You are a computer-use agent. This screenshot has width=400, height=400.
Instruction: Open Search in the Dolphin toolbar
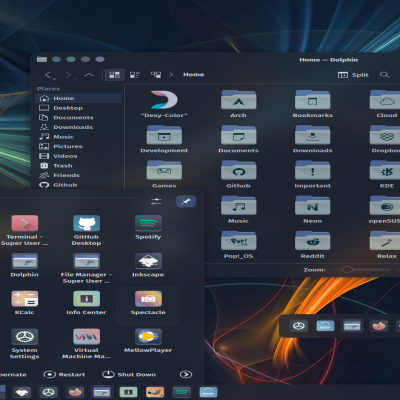(x=385, y=75)
